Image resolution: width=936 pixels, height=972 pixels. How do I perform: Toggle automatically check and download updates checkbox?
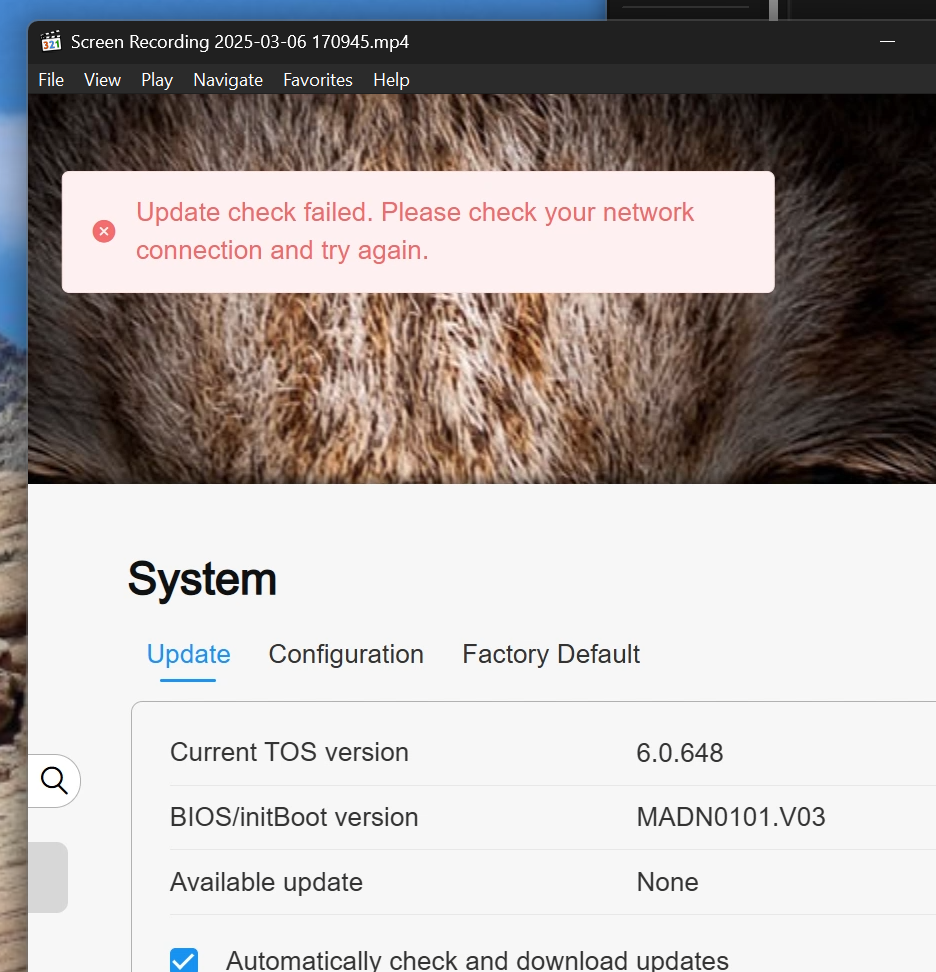pos(184,960)
